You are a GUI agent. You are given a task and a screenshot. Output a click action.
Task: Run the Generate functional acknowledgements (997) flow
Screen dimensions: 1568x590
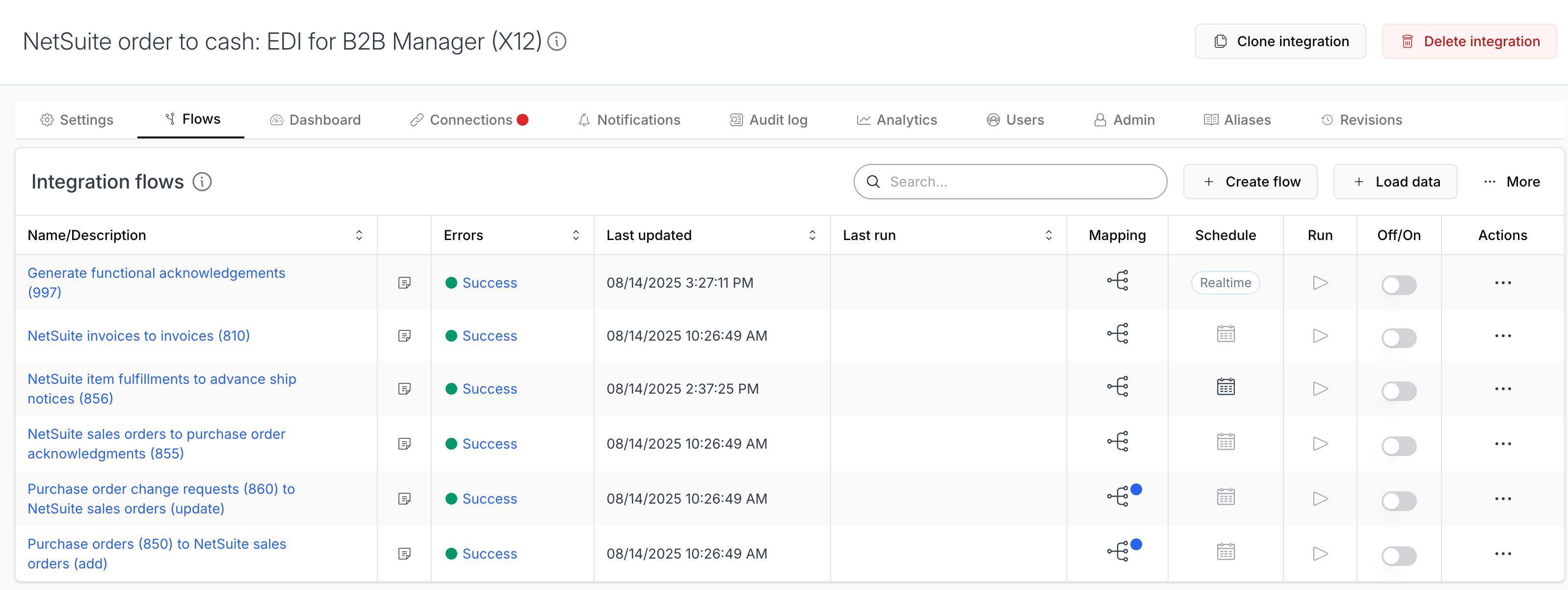(x=1320, y=283)
